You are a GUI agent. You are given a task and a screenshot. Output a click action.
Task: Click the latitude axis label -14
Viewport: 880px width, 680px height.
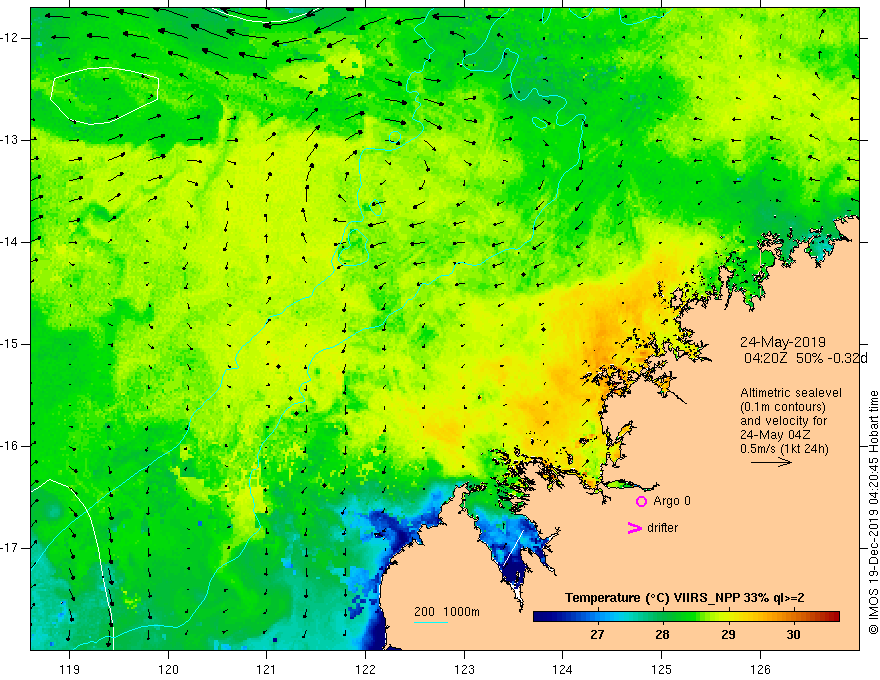click(x=10, y=242)
